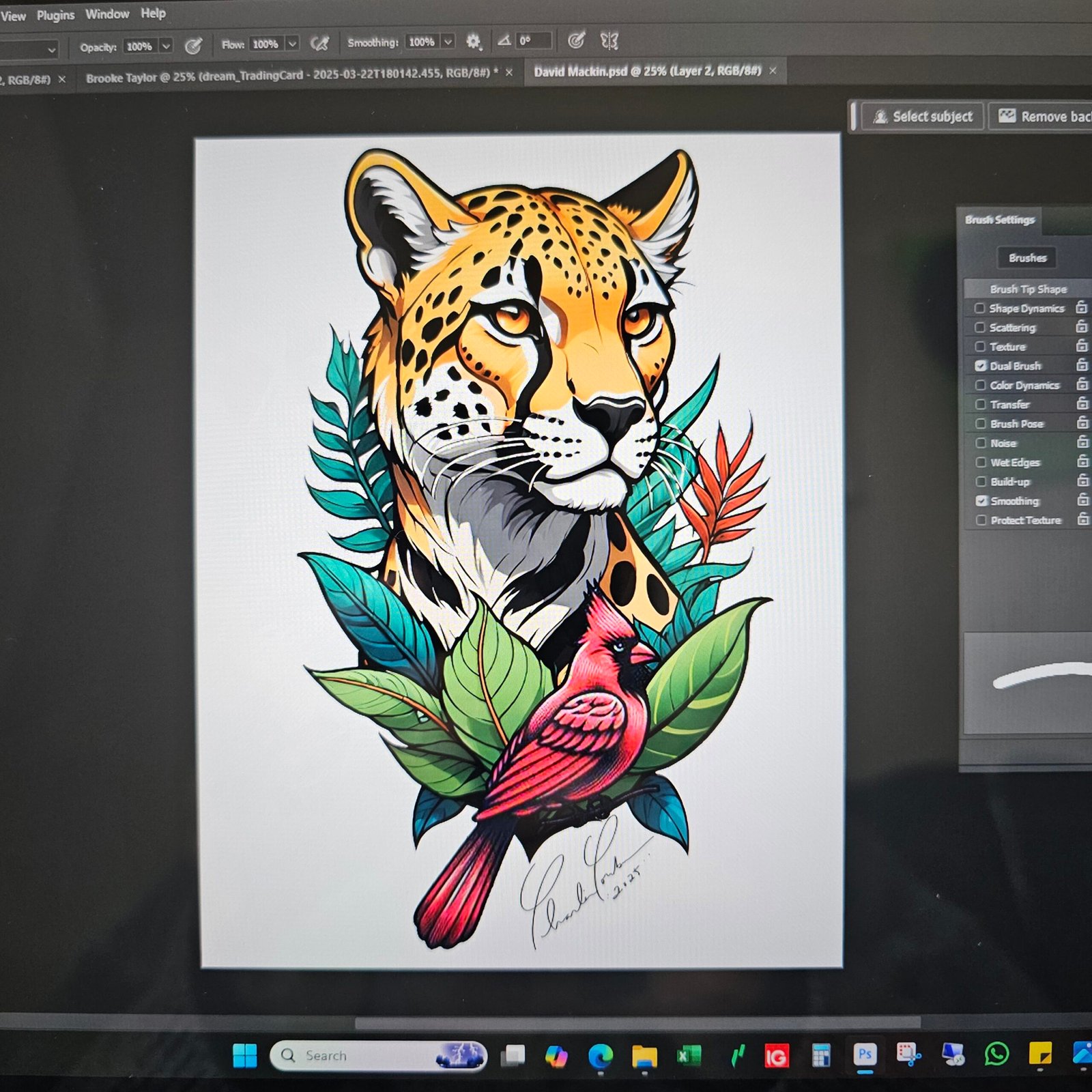
Task: Uncheck the Dual Brush checkbox
Action: (981, 366)
